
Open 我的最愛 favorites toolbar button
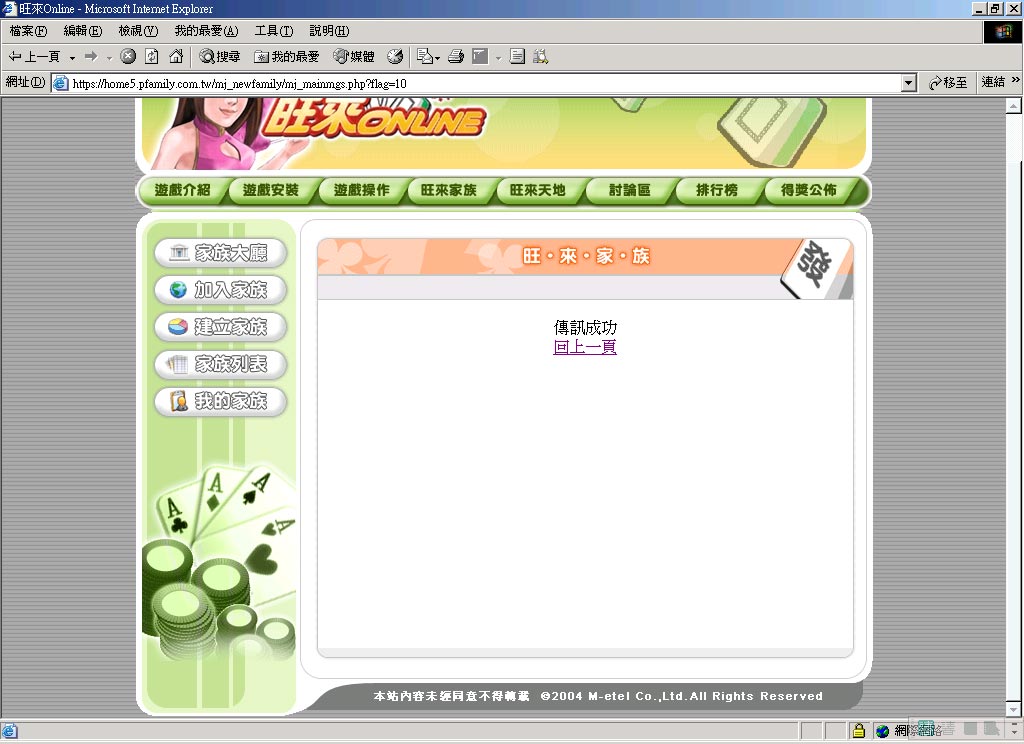pyautogui.click(x=287, y=57)
